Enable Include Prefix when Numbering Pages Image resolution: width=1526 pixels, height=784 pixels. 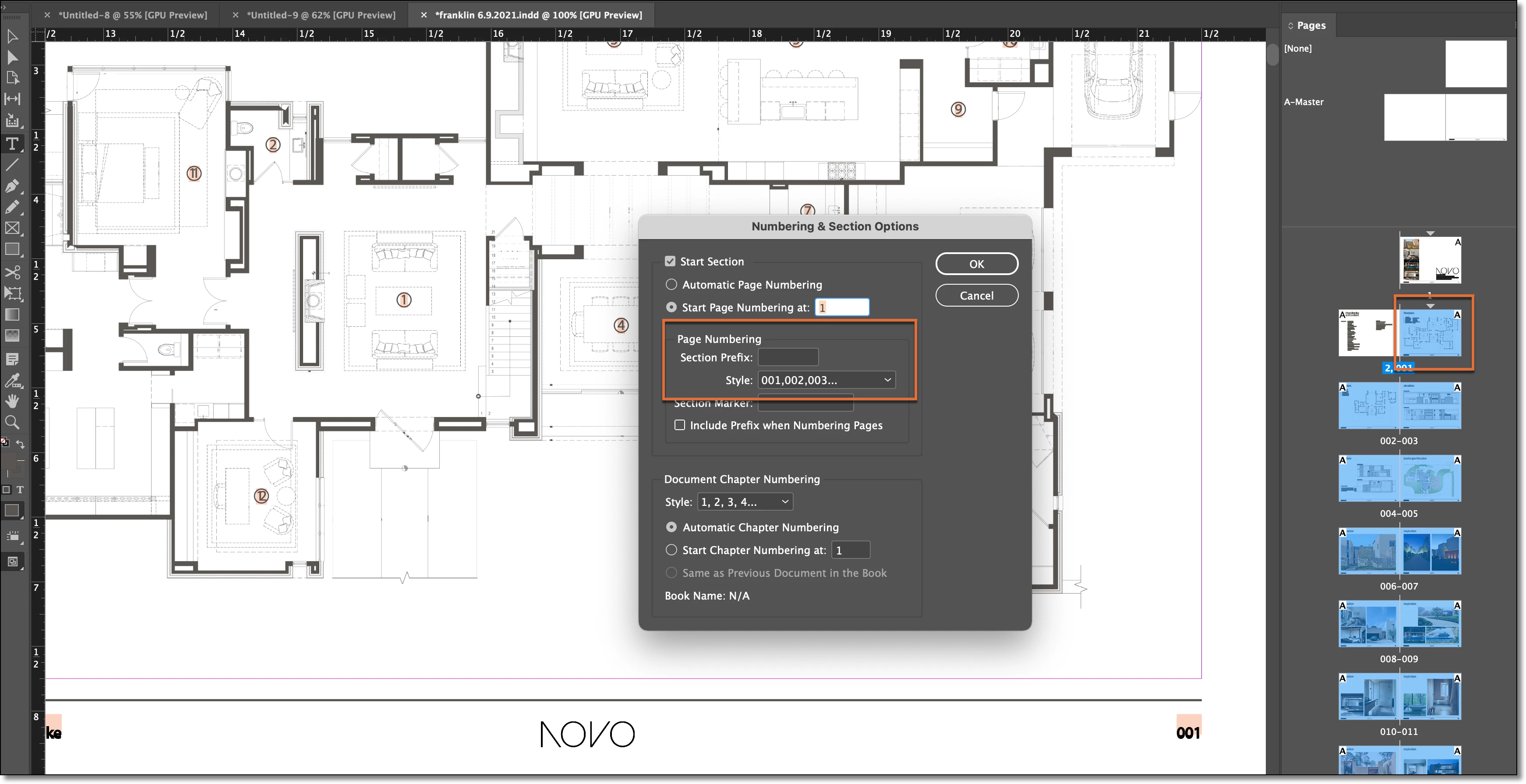click(x=679, y=425)
